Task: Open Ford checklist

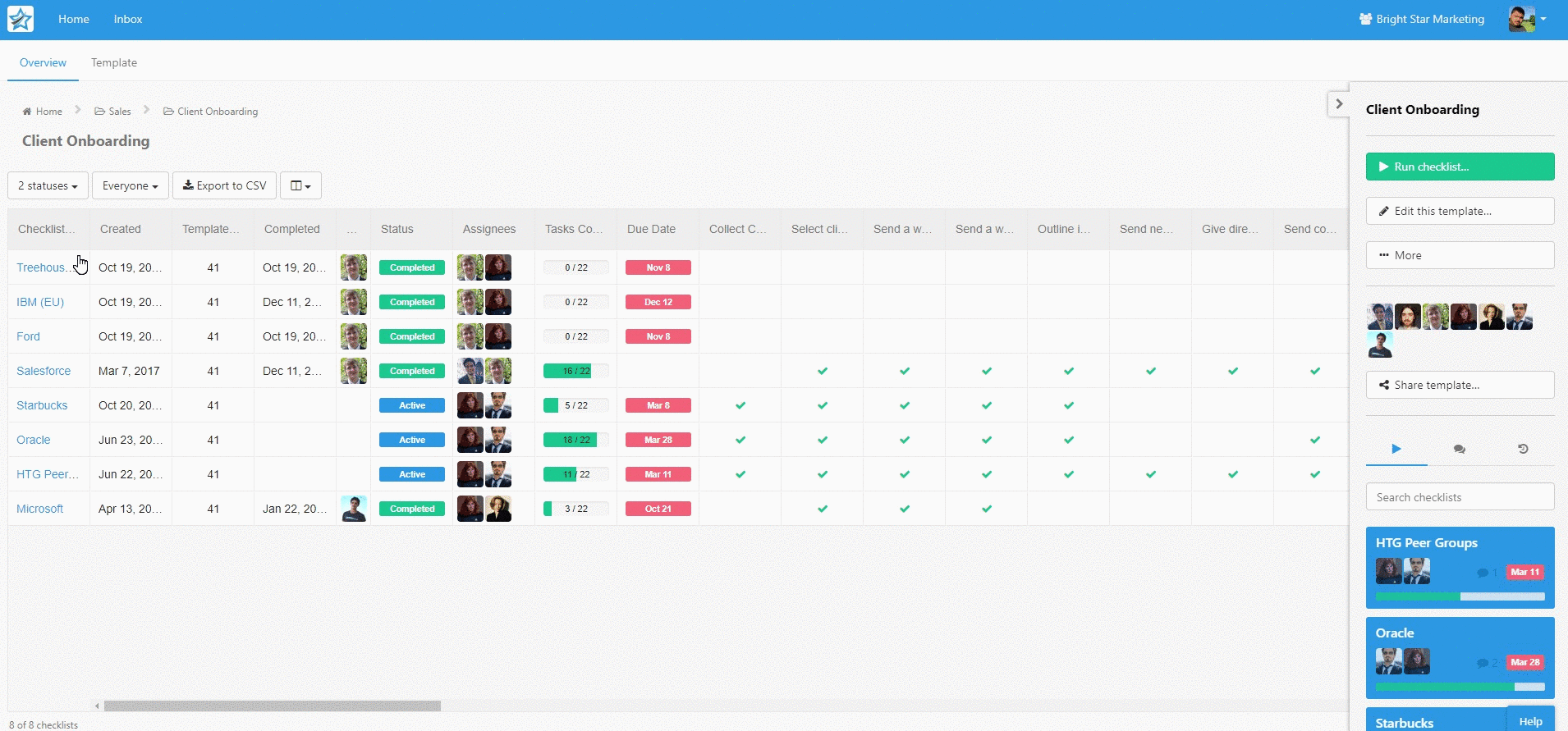Action: click(x=28, y=336)
